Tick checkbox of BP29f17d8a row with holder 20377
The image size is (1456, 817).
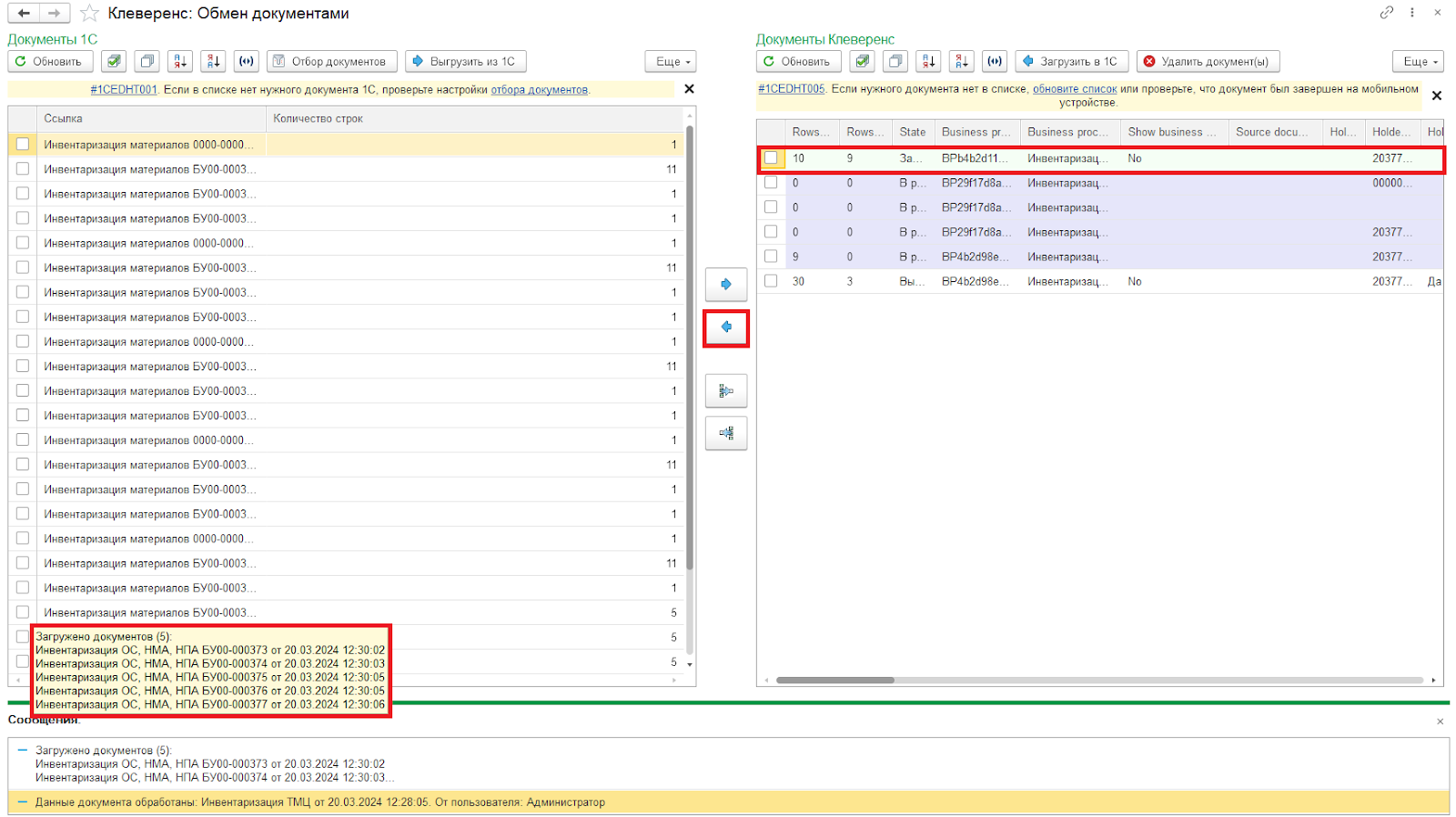[771, 232]
